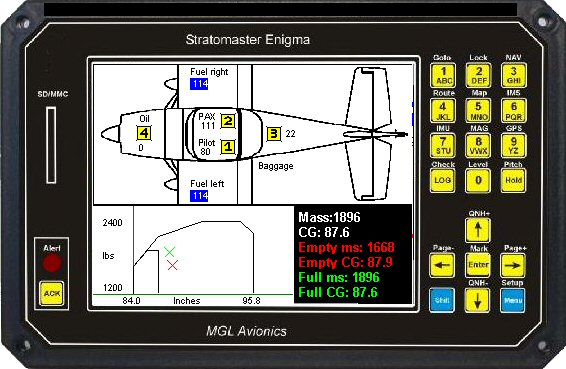Click the yellow ACK button
The image size is (566, 369).
click(52, 293)
